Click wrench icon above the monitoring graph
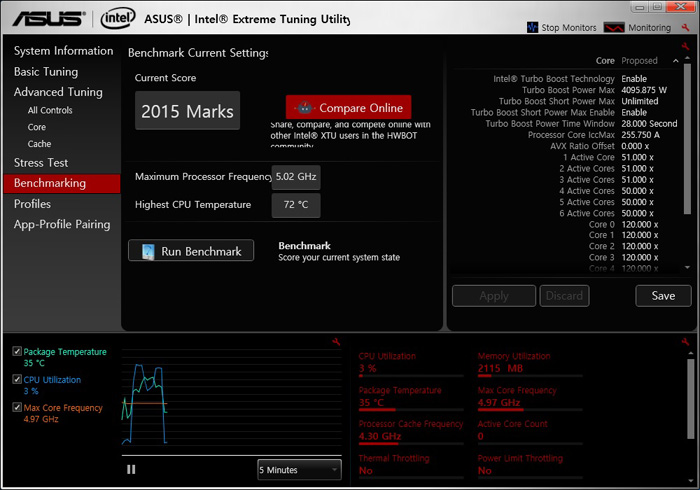This screenshot has height=490, width=700. coord(336,342)
